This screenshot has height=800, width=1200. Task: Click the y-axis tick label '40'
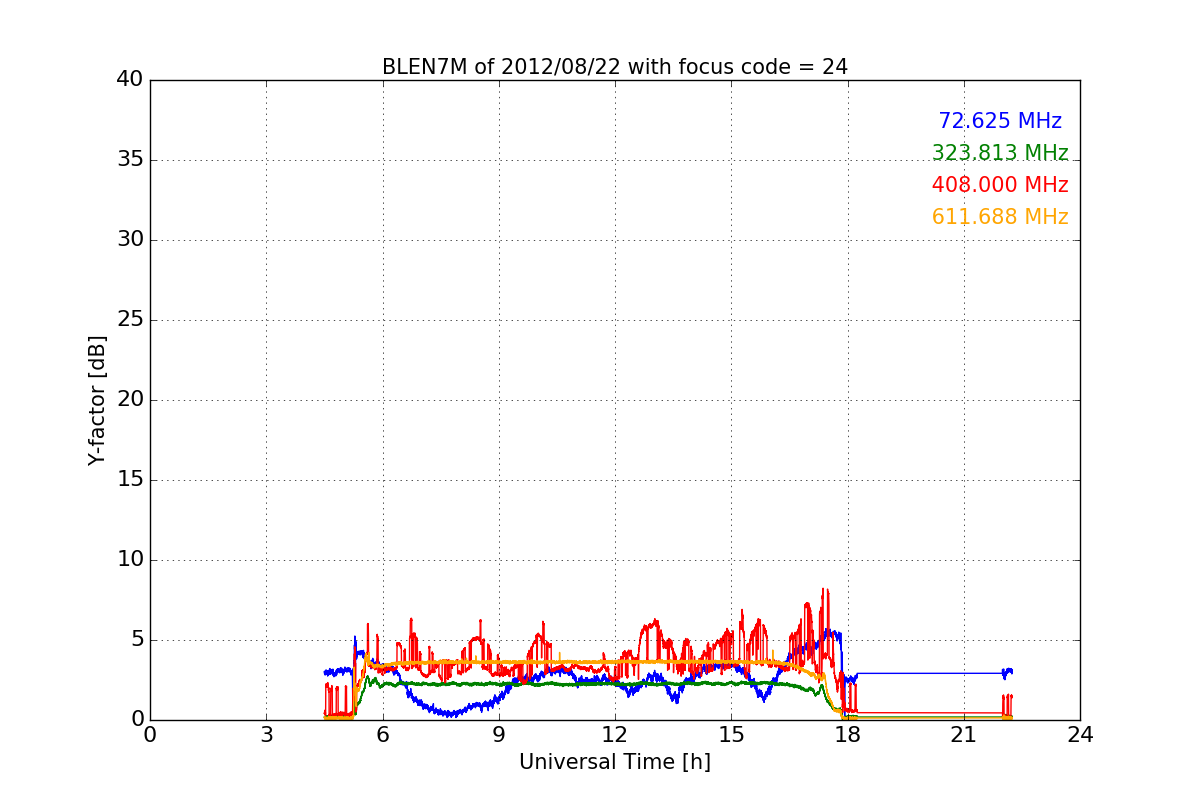(x=130, y=80)
